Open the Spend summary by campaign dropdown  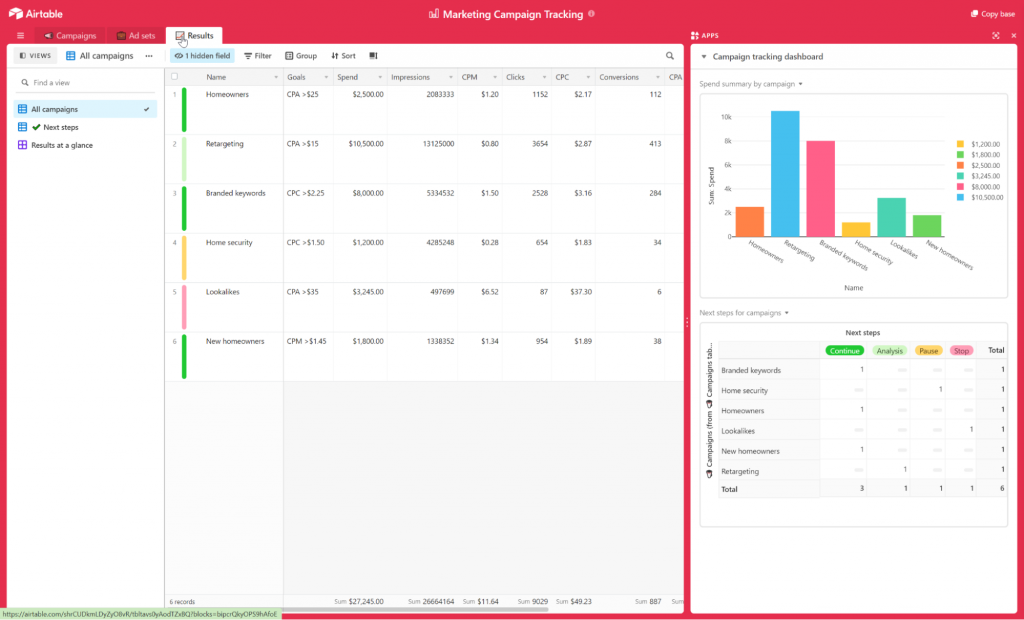pyautogui.click(x=751, y=84)
